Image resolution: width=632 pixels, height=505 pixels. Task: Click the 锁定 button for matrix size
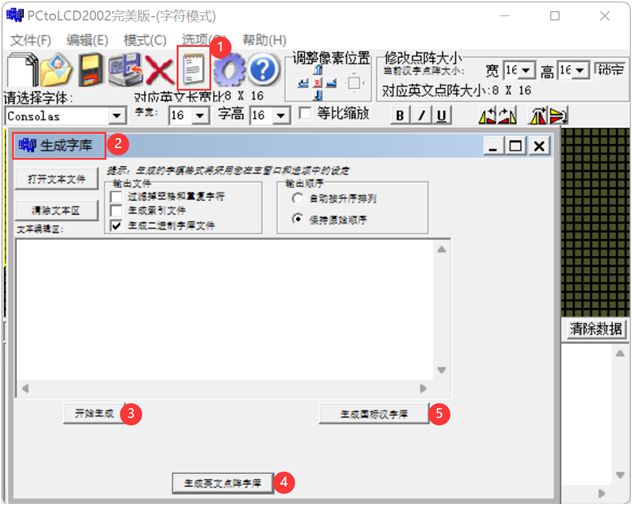tap(611, 70)
